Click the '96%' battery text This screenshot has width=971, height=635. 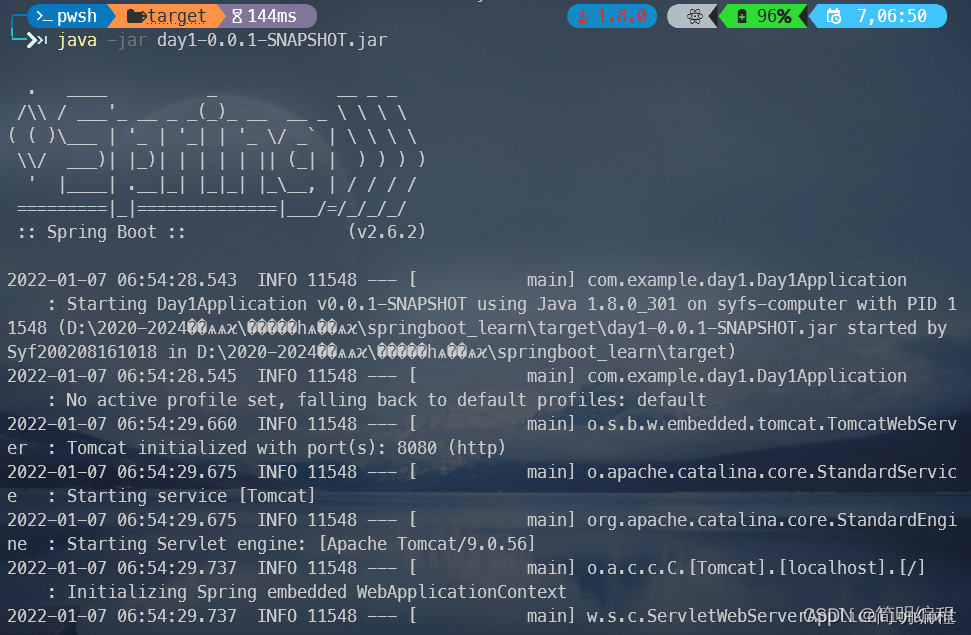click(x=774, y=16)
